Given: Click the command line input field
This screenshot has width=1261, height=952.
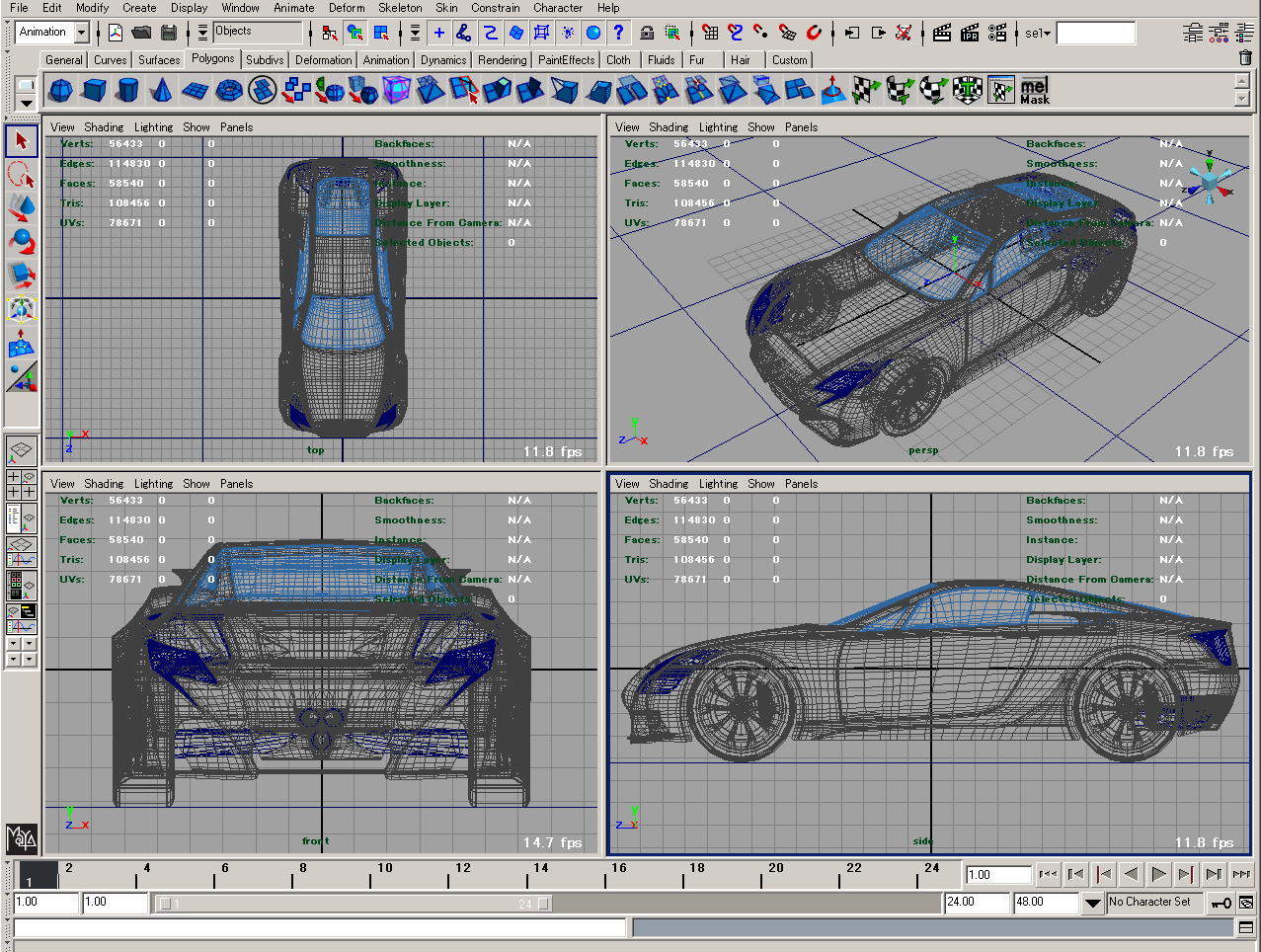Looking at the screenshot, I should (x=320, y=927).
